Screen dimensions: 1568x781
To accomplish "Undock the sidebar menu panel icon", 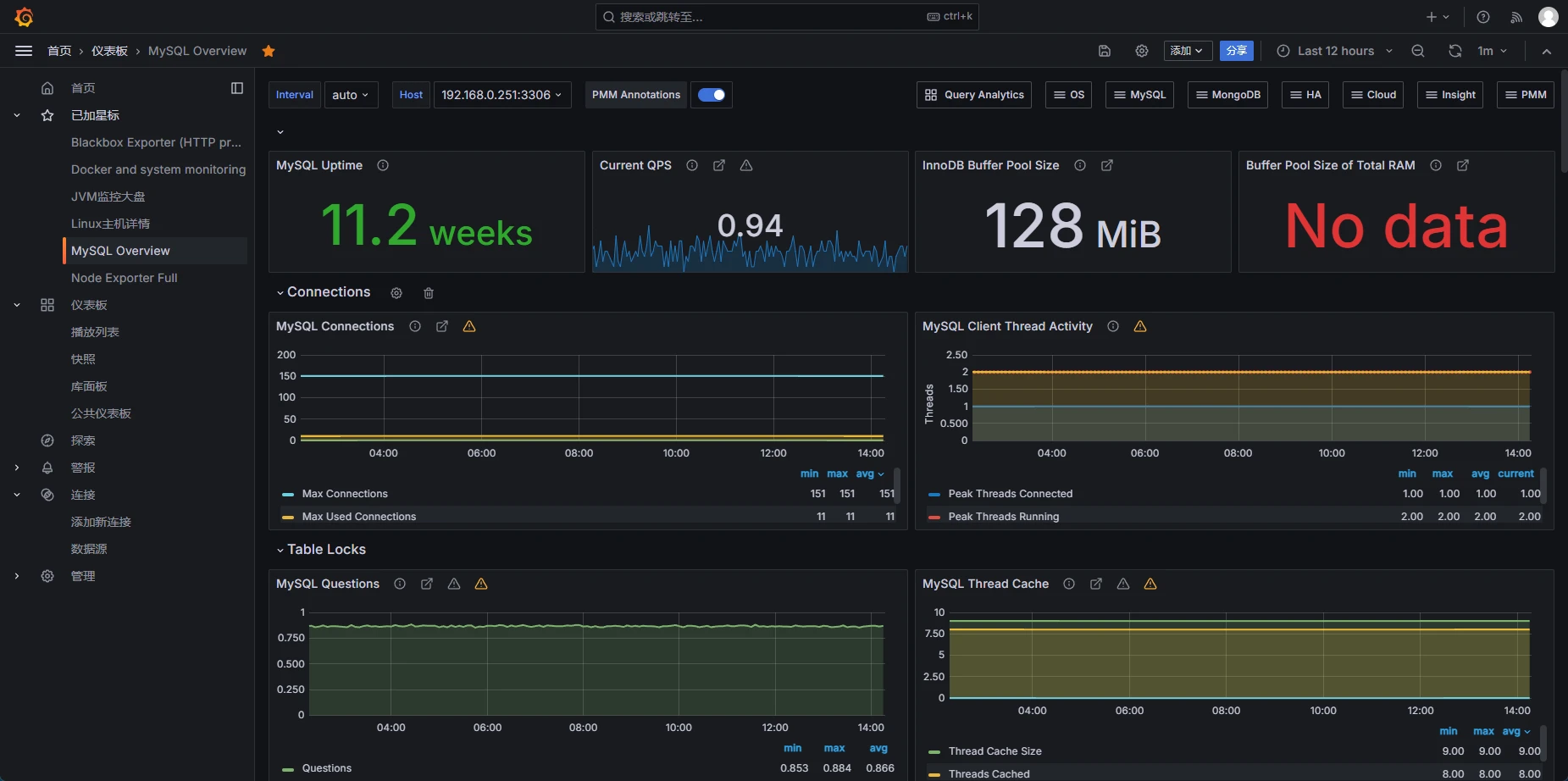I will click(x=237, y=88).
